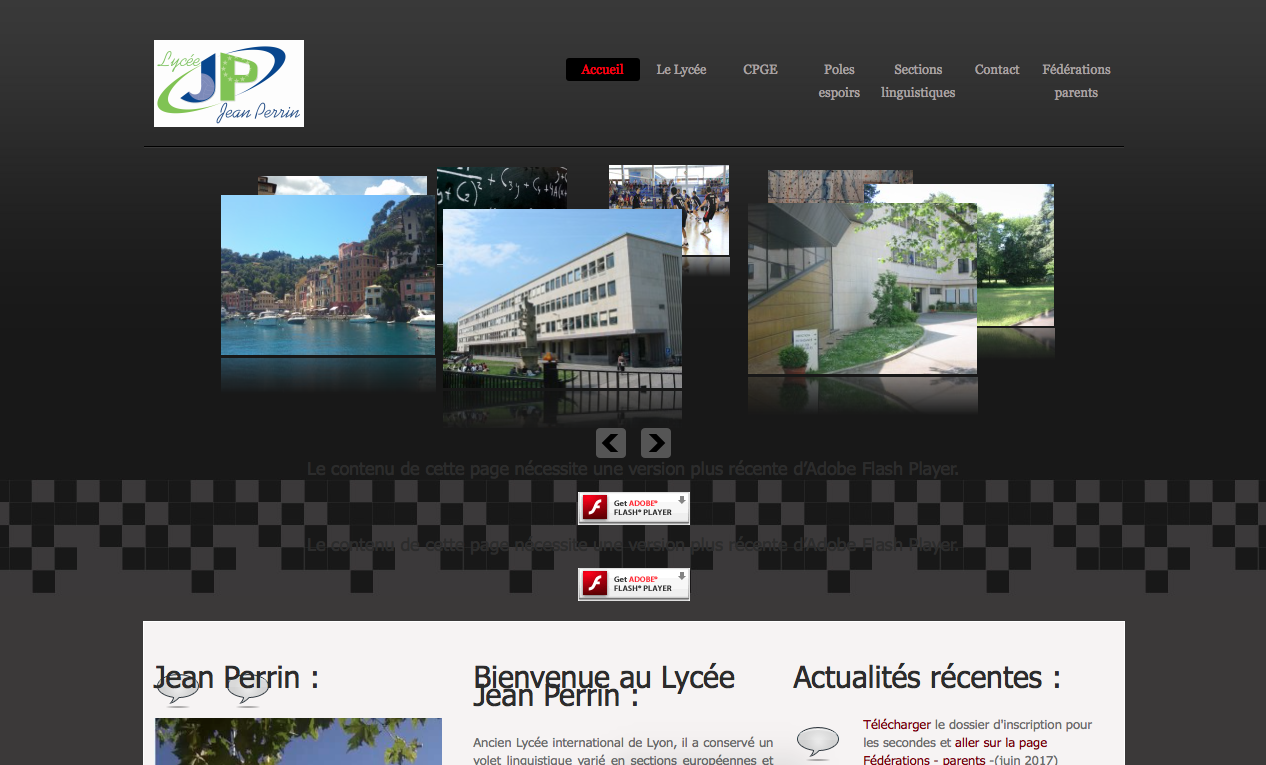Click the 'Actualités récentes :' heading
Image resolution: width=1266 pixels, height=765 pixels.
click(x=927, y=677)
